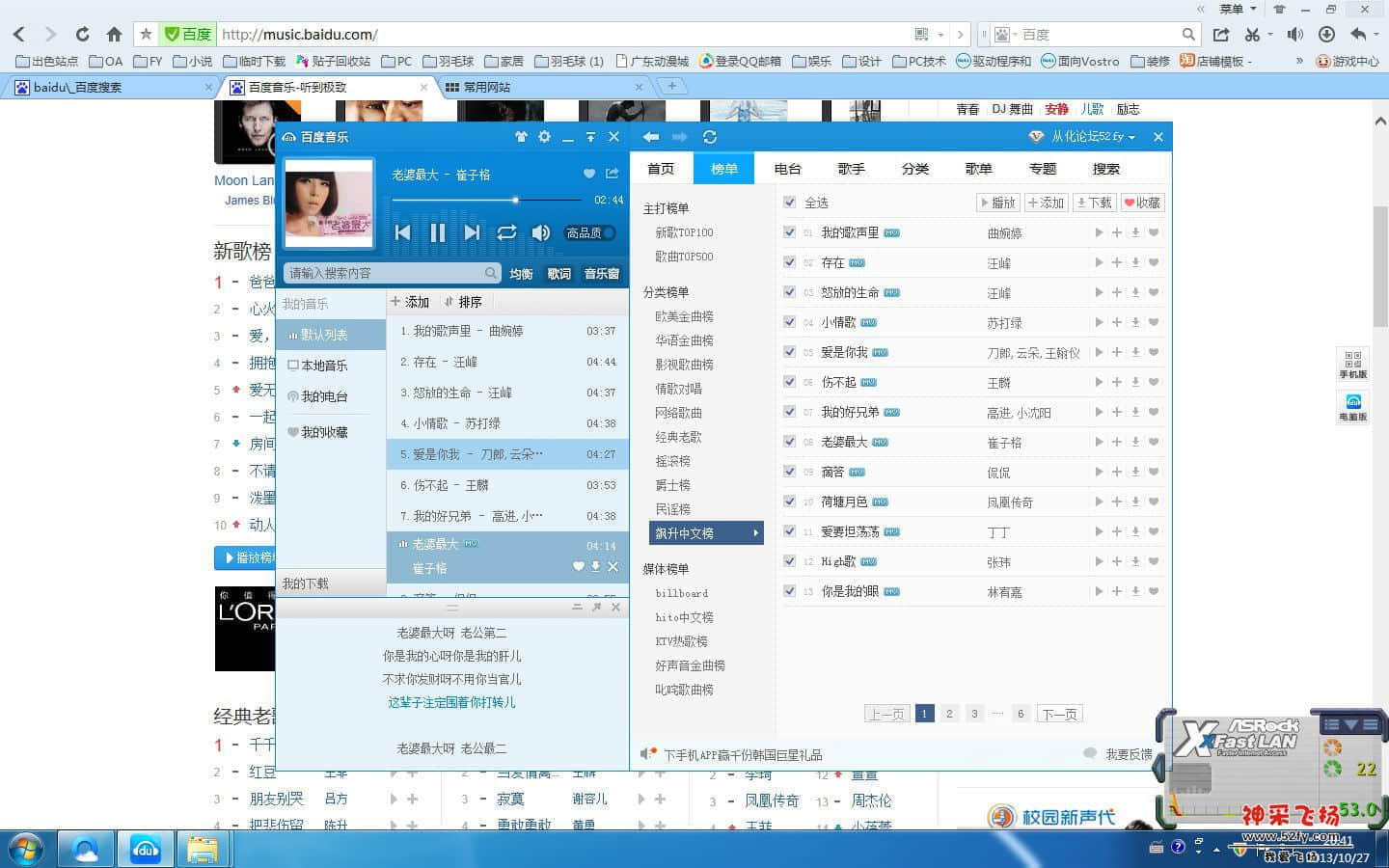Toggle the 高品质 high quality switch
1389x868 pixels.
(x=589, y=232)
